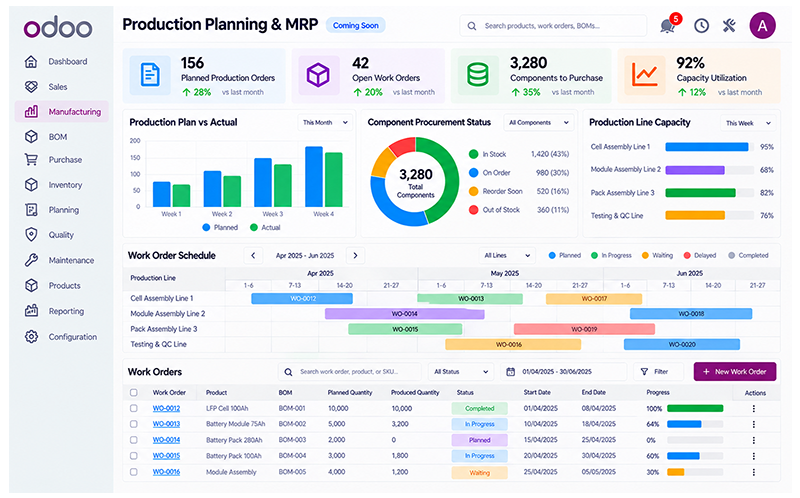Click the Open Work Orders cube icon
This screenshot has height=498, width=800.
pyautogui.click(x=318, y=76)
